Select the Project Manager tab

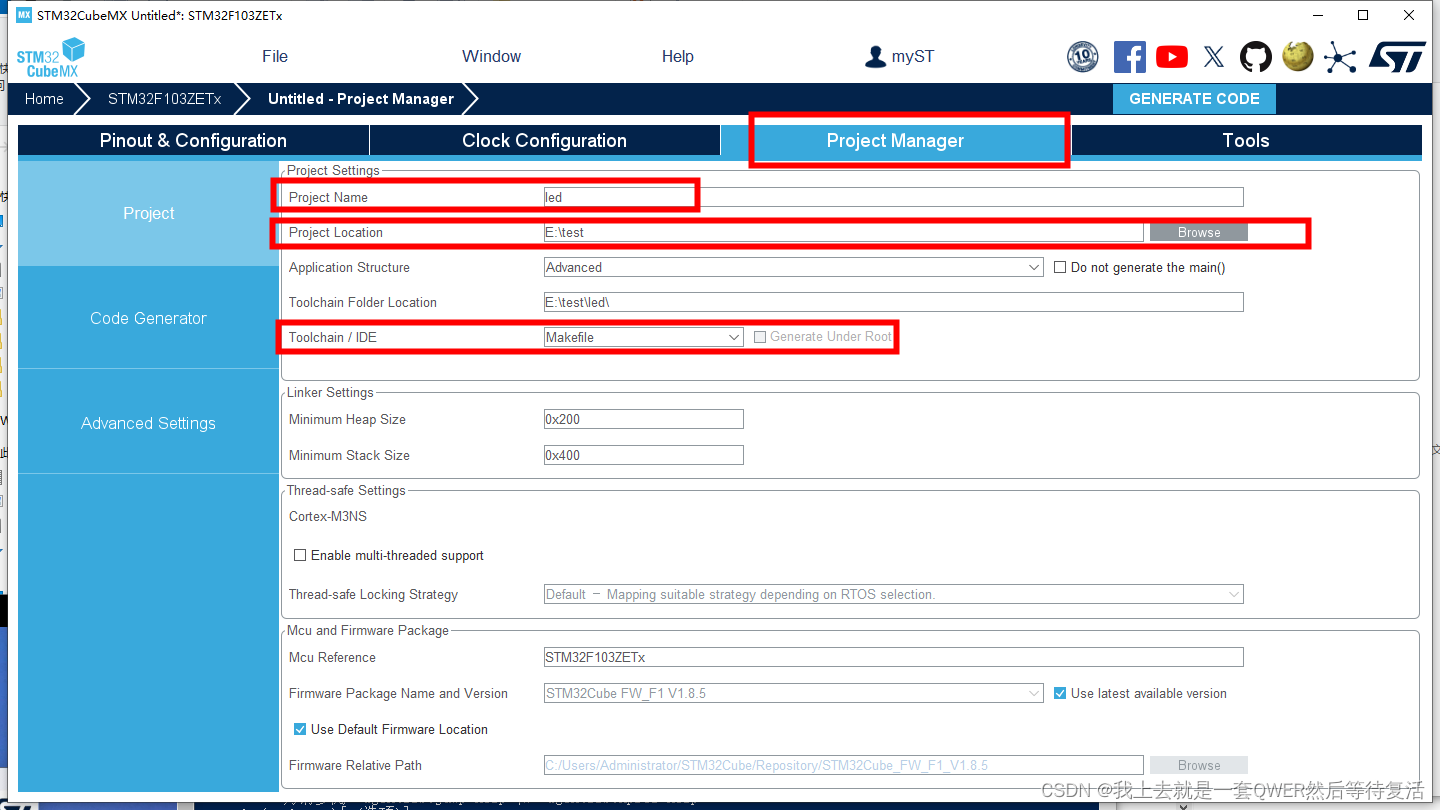click(895, 141)
